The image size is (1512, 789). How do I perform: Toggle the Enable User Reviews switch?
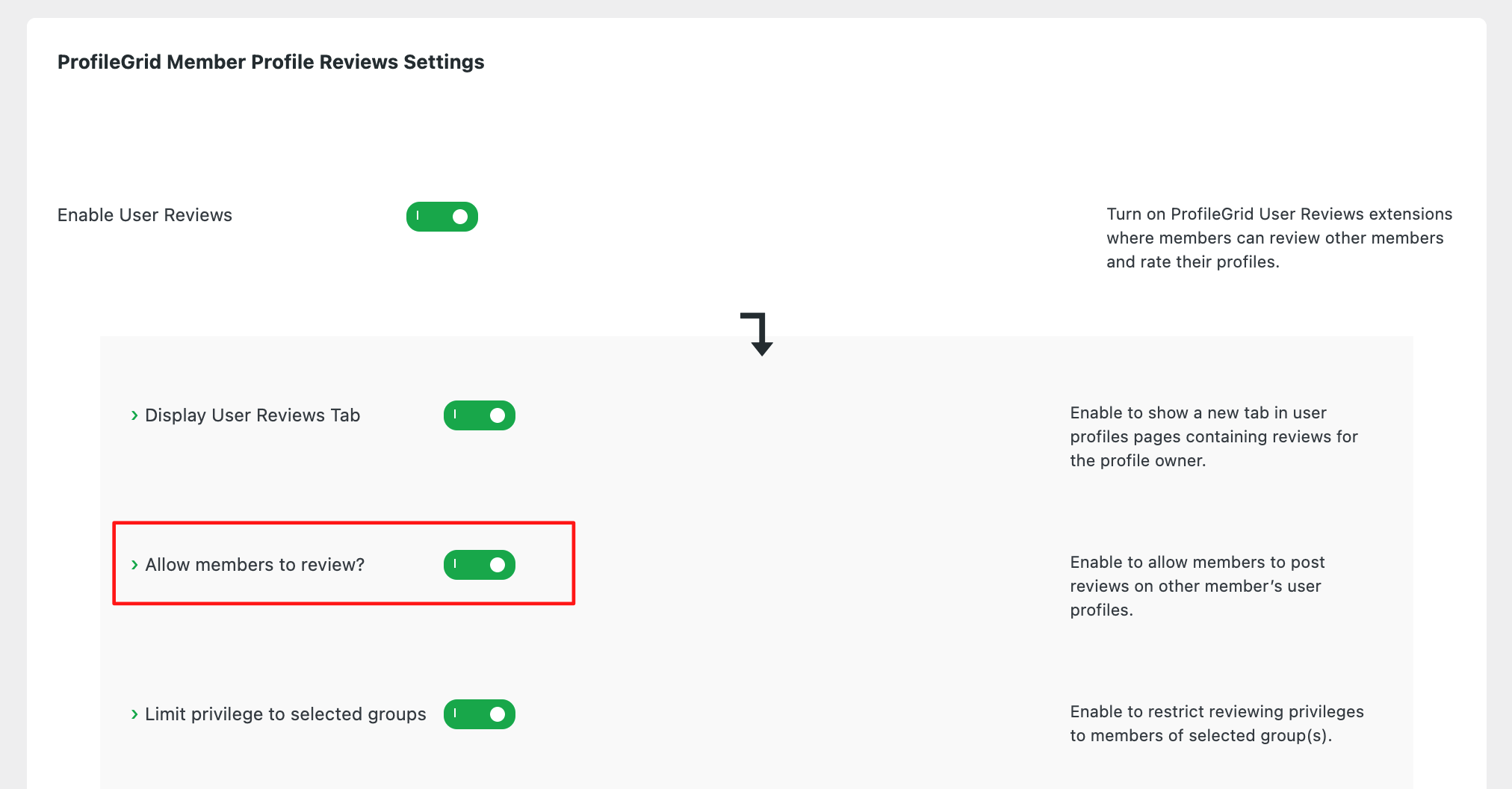coord(442,217)
